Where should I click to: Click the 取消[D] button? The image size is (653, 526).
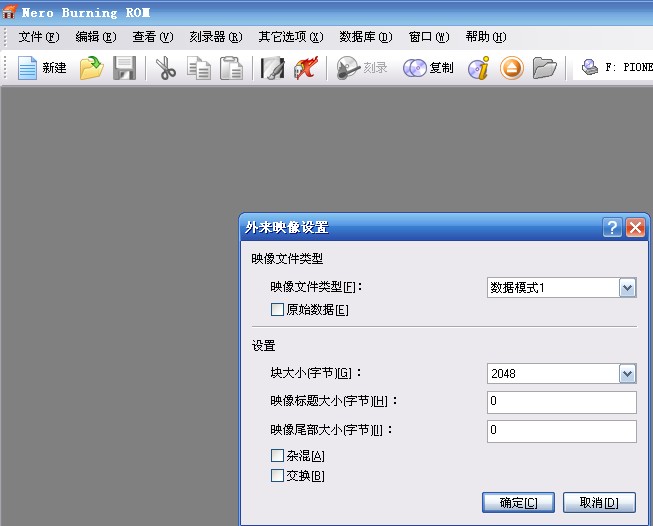coord(599,503)
